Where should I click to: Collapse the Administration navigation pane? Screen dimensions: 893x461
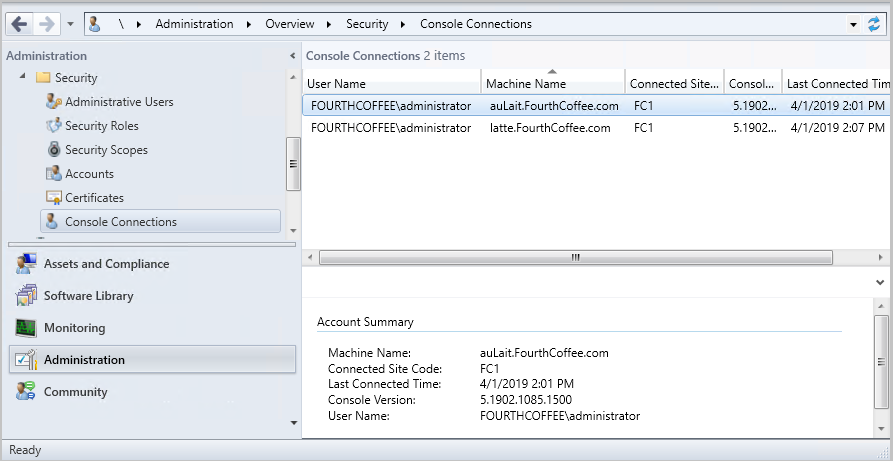point(292,56)
